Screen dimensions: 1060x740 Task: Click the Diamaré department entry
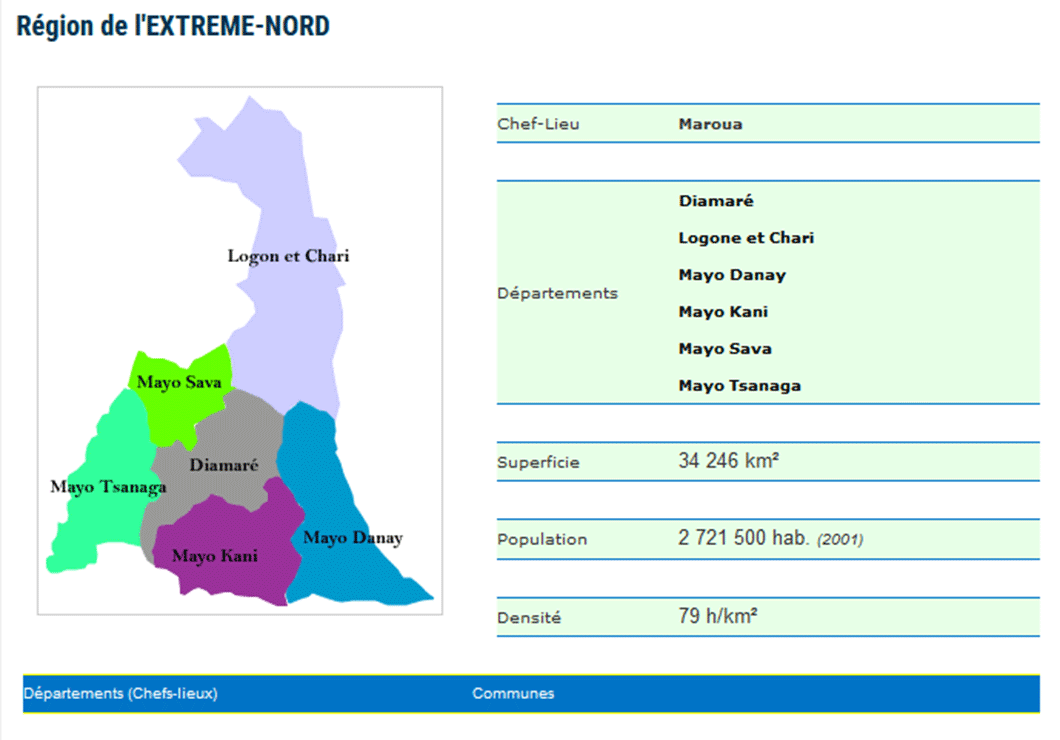tap(715, 200)
